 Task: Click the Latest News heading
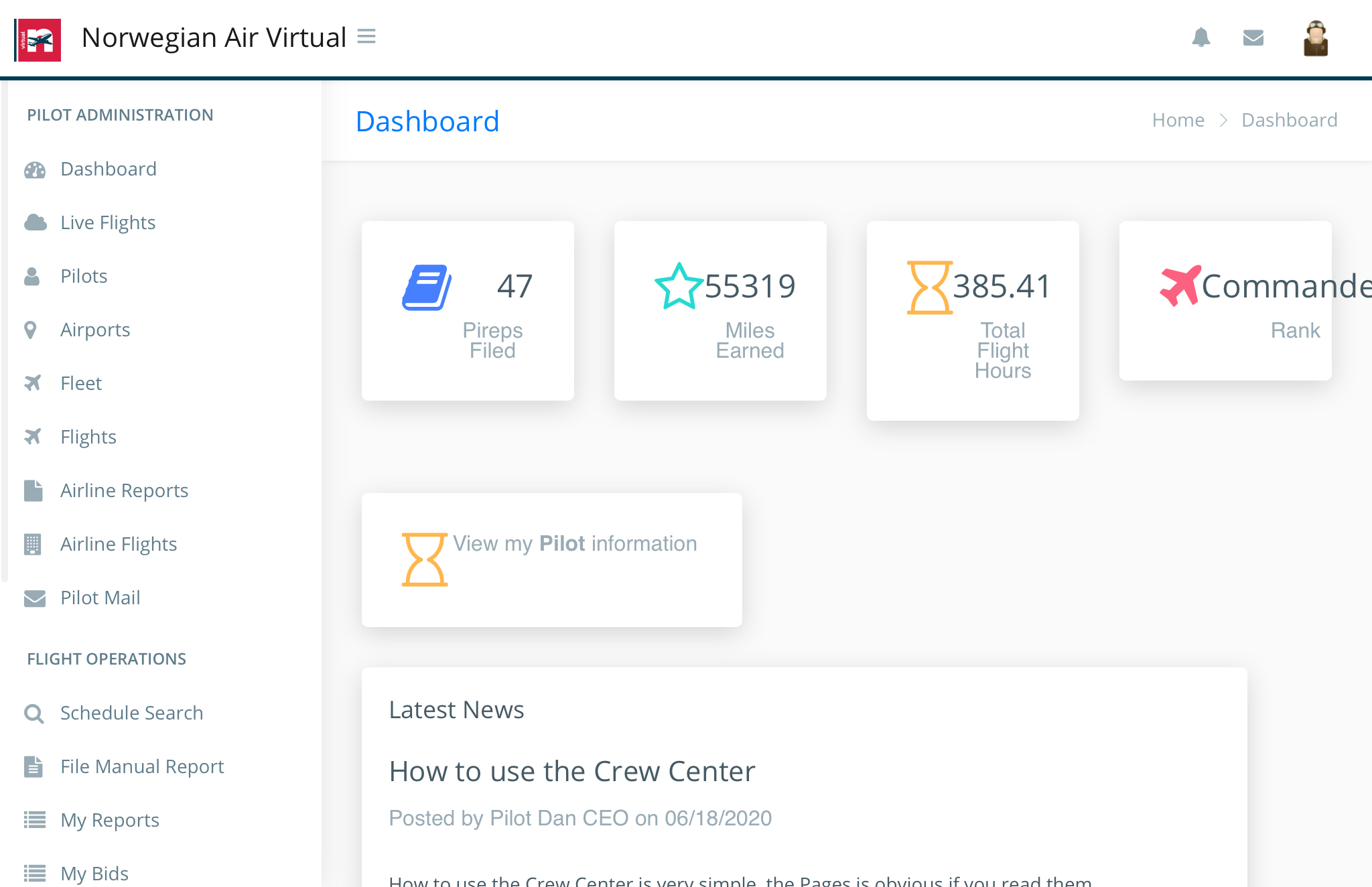(456, 710)
